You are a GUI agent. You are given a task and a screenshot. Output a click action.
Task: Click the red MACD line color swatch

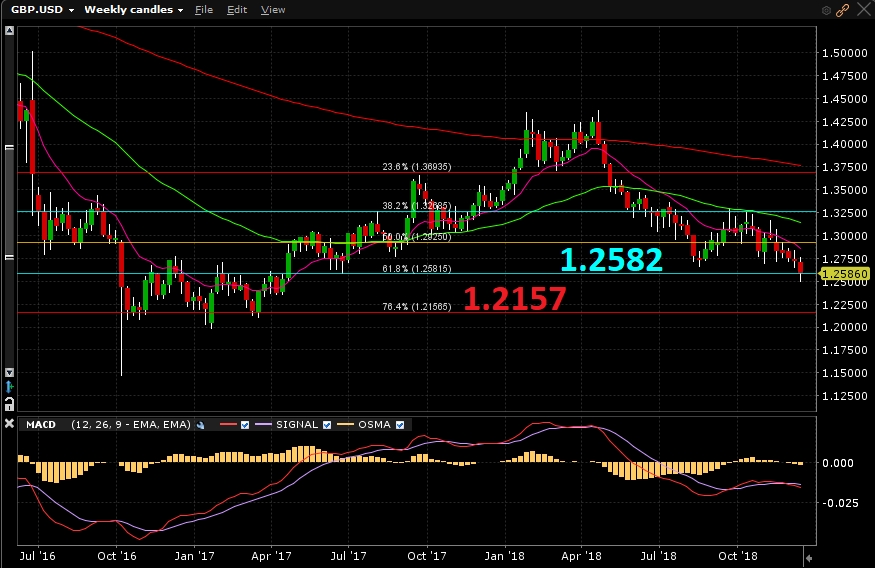pyautogui.click(x=229, y=425)
